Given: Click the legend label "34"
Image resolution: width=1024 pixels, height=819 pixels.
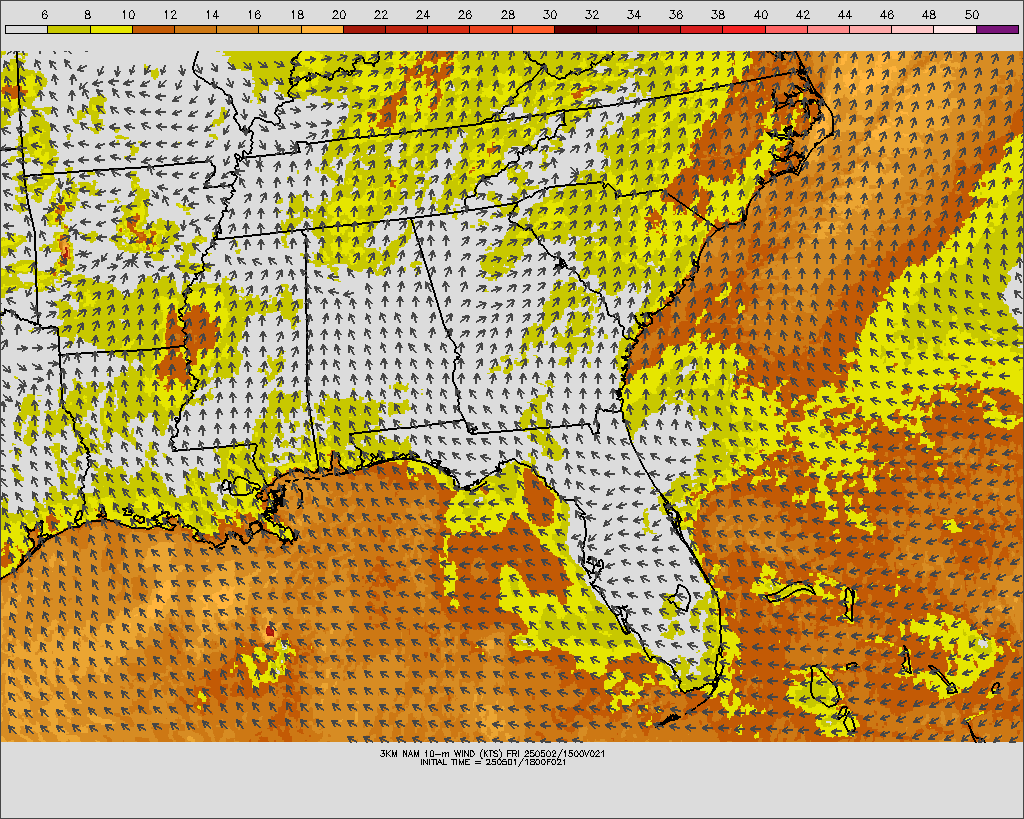Looking at the screenshot, I should tap(633, 15).
